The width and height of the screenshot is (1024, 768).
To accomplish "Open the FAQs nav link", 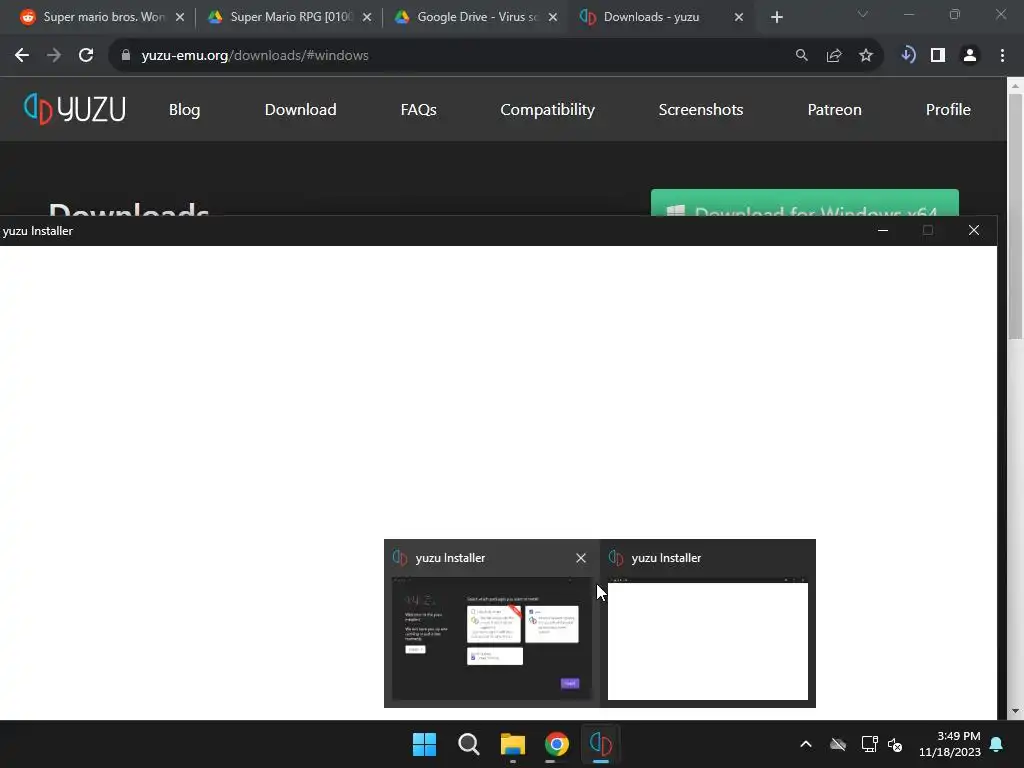I will pyautogui.click(x=419, y=110).
